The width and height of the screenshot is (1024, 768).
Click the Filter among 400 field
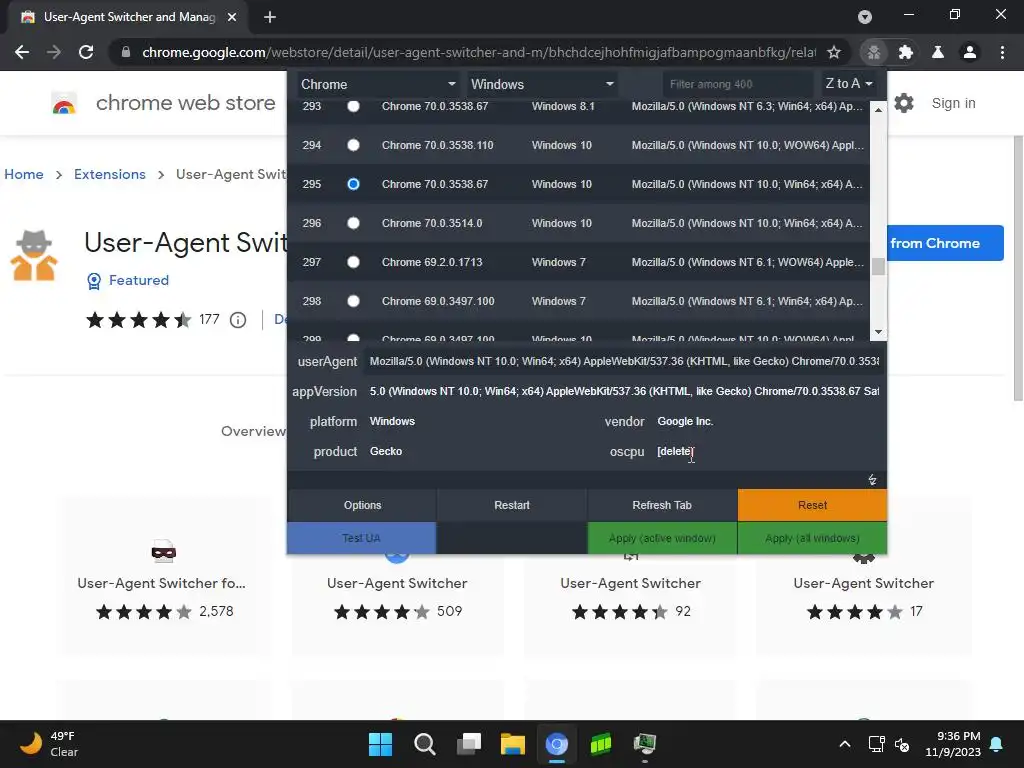[x=737, y=84]
